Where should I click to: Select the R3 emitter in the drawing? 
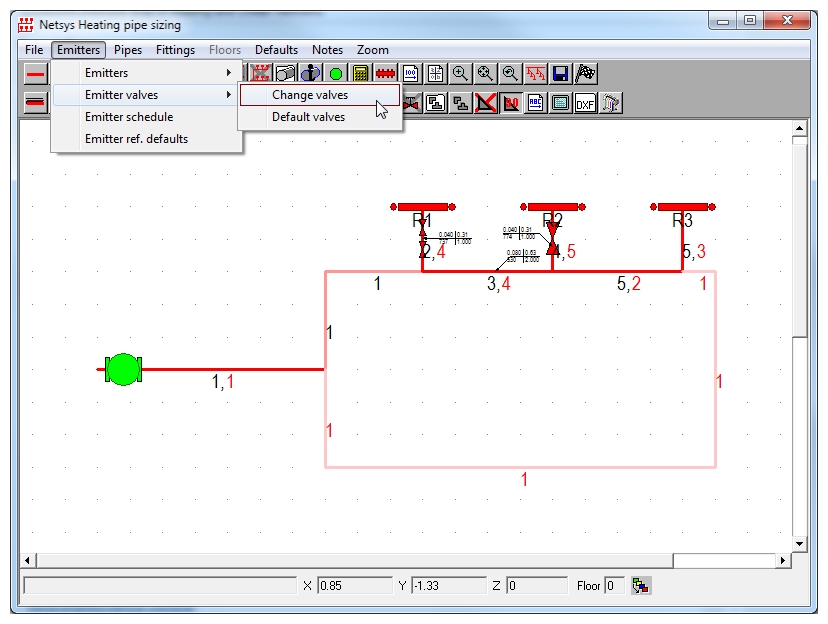click(683, 207)
